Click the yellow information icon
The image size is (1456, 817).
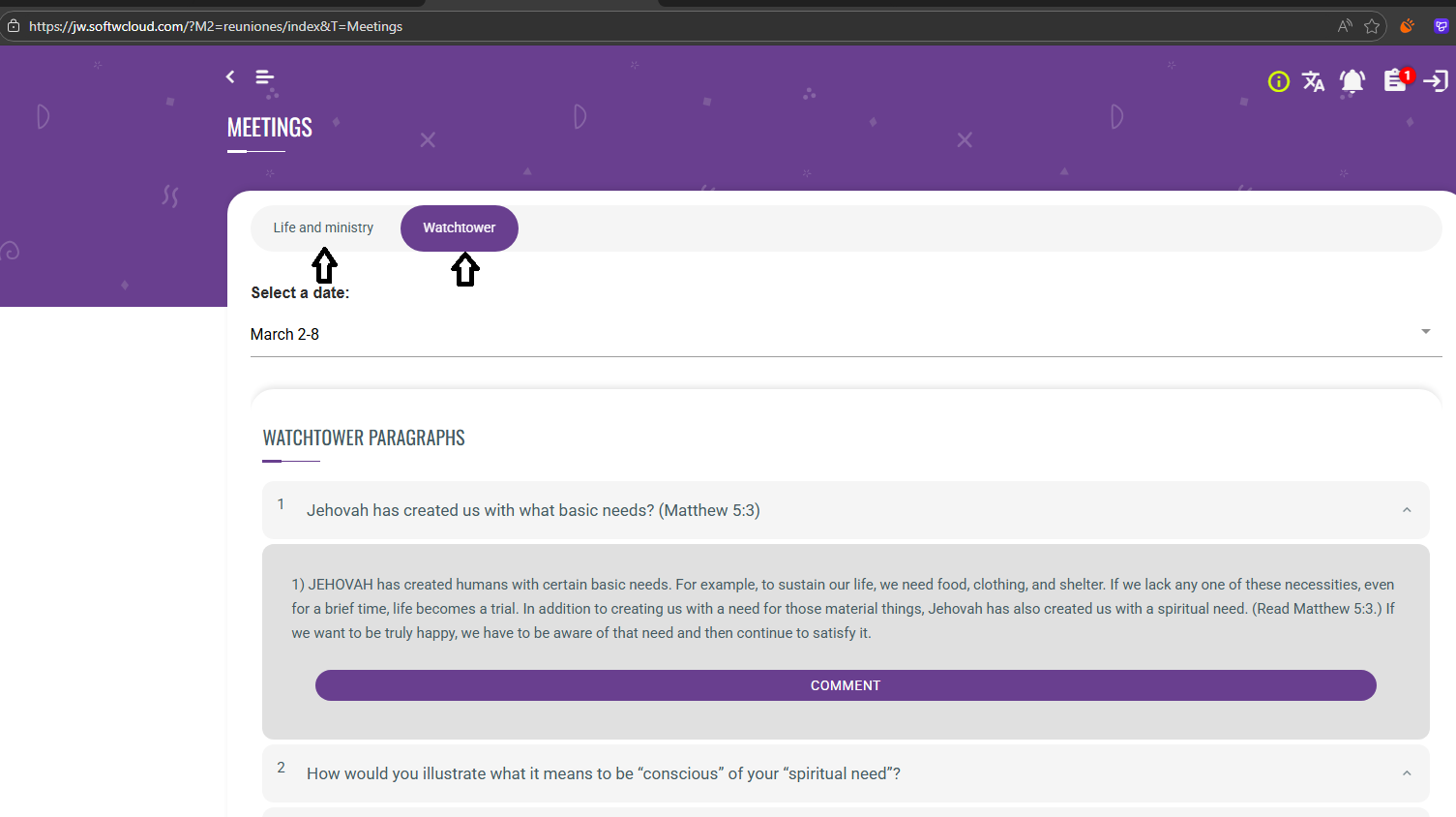tap(1278, 82)
